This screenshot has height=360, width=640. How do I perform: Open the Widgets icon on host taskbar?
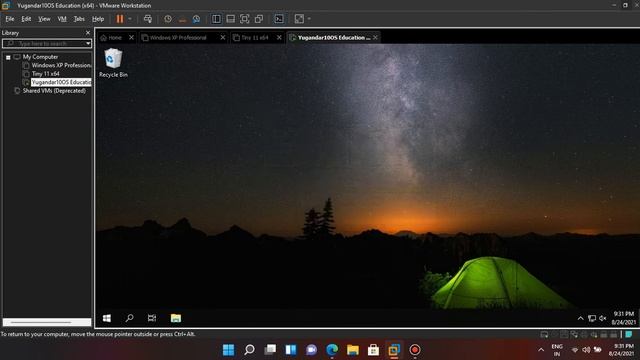click(291, 350)
